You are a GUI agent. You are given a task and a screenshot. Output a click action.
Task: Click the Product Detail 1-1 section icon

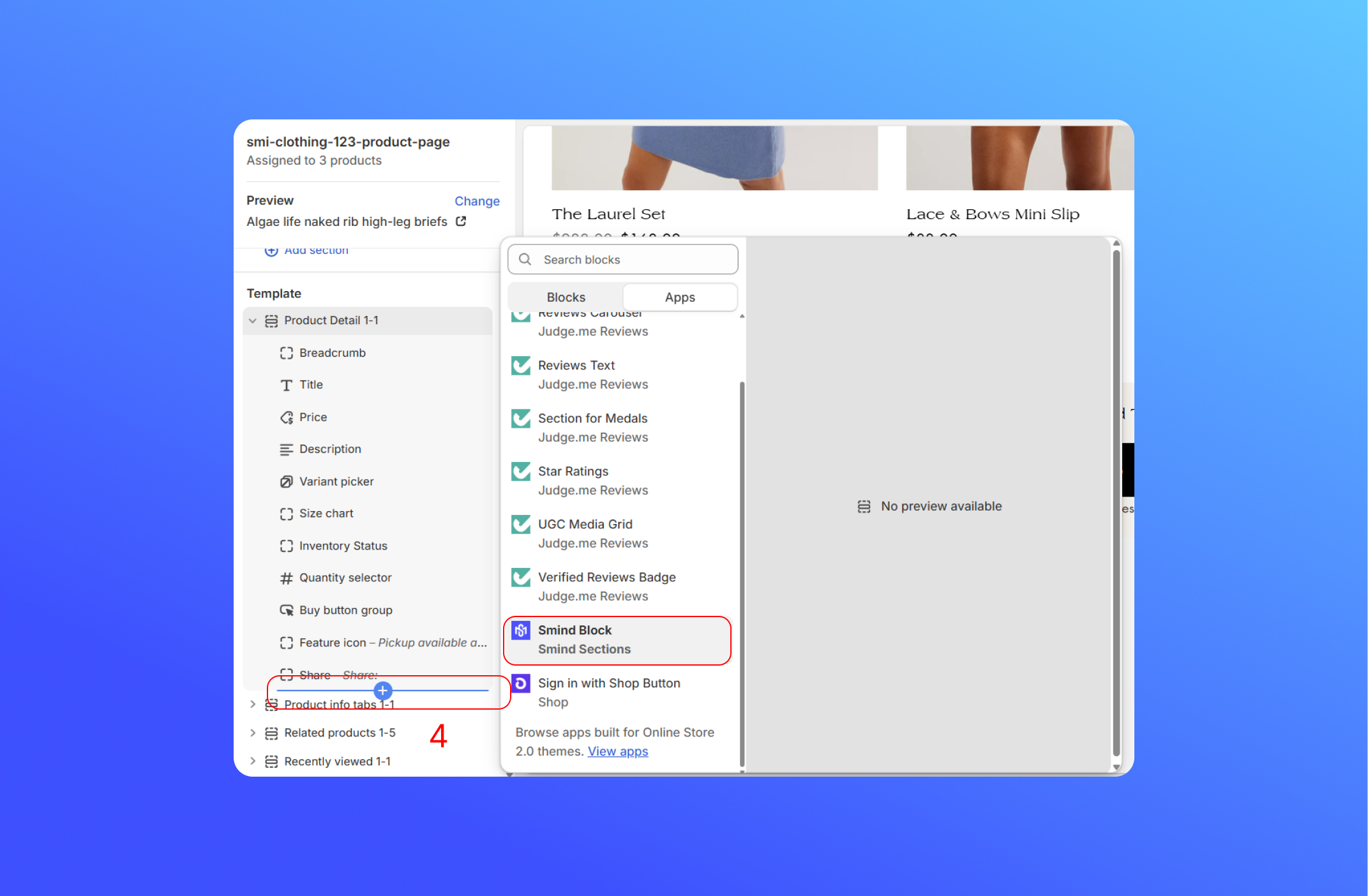pos(271,321)
